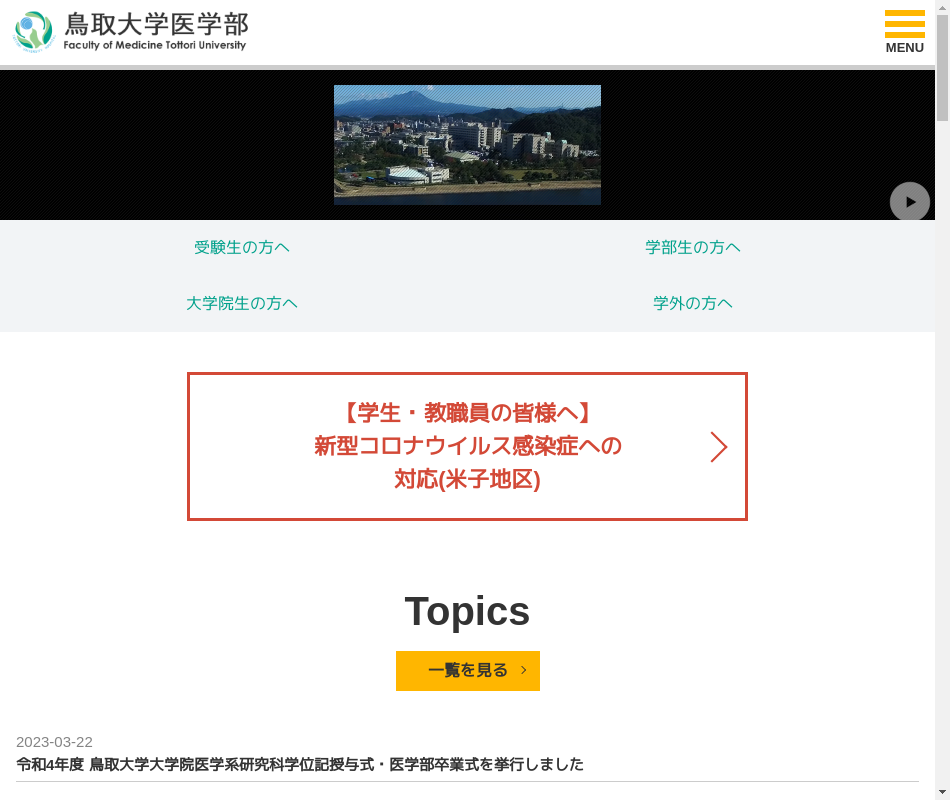Viewport: 950px width, 800px height.
Task: Click the red chevron arrow in the COVID banner
Action: 718,447
